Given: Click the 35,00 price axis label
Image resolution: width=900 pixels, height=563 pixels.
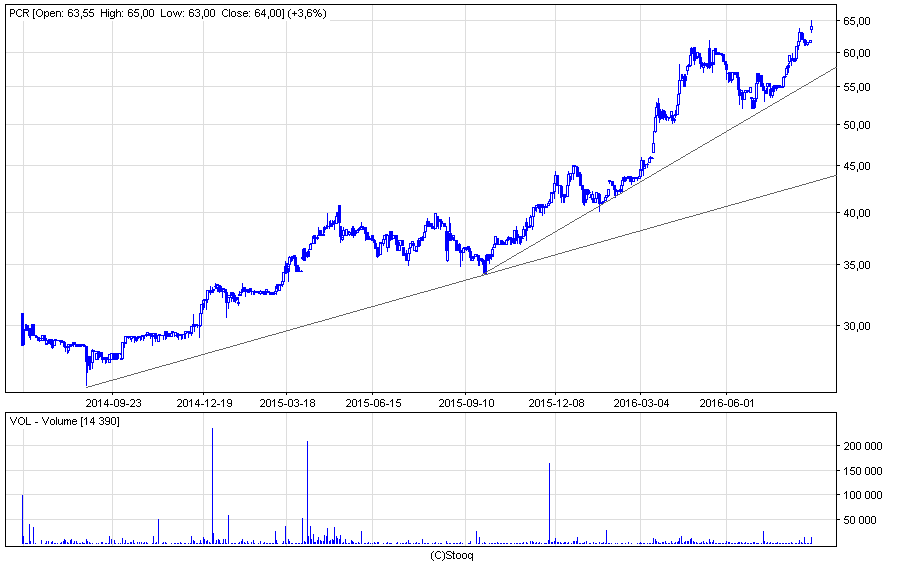Looking at the screenshot, I should [856, 265].
